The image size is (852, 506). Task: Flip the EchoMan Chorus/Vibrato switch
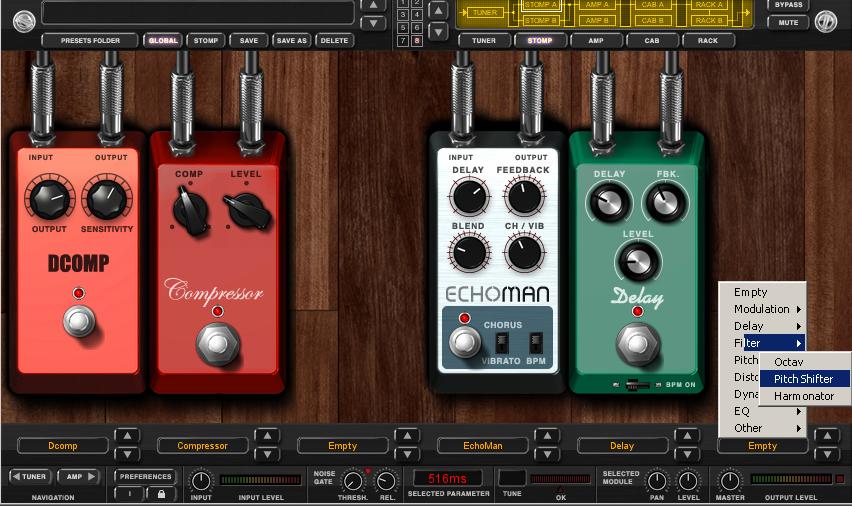(x=501, y=342)
